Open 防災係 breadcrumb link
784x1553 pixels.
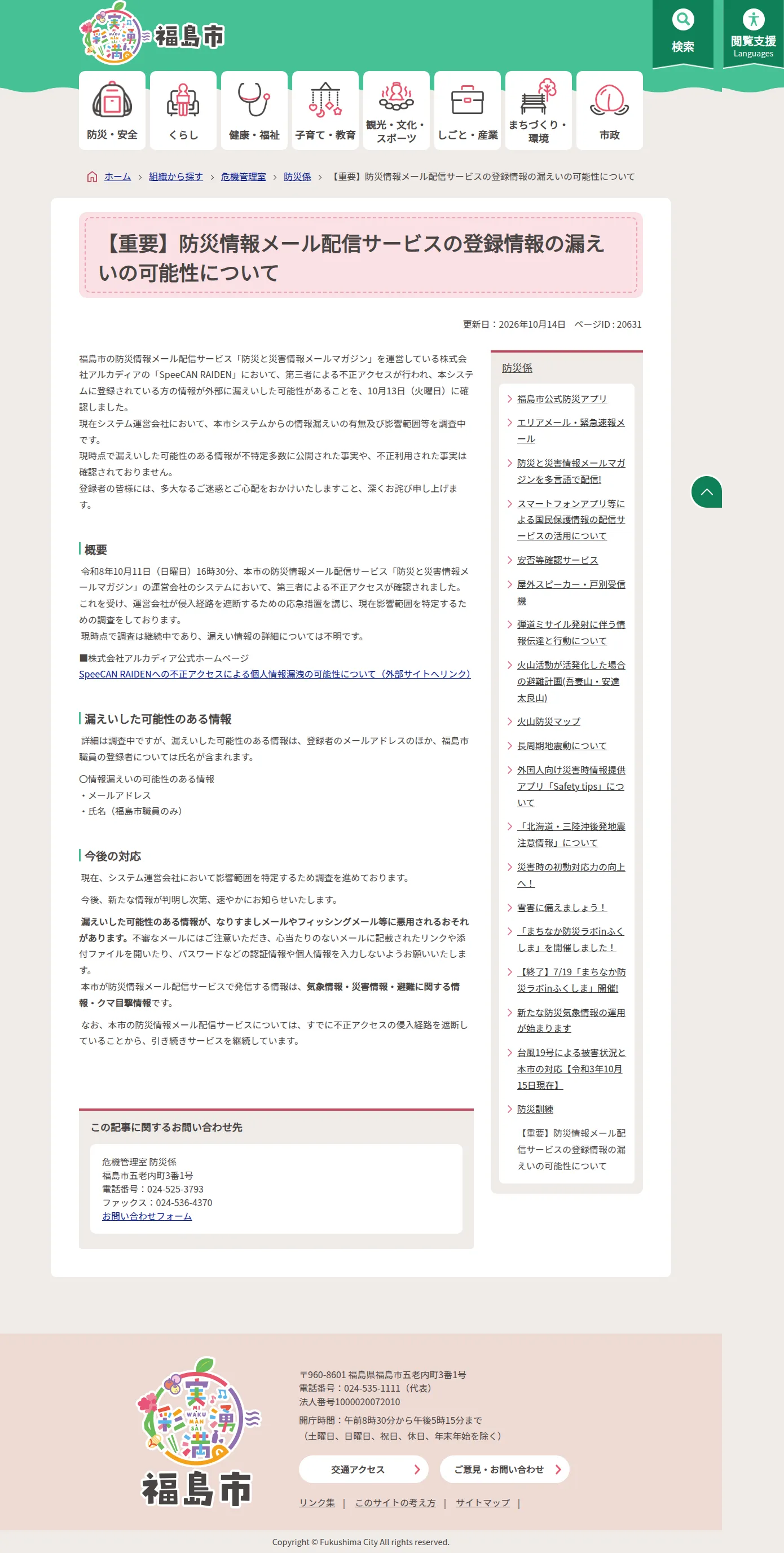tap(298, 177)
